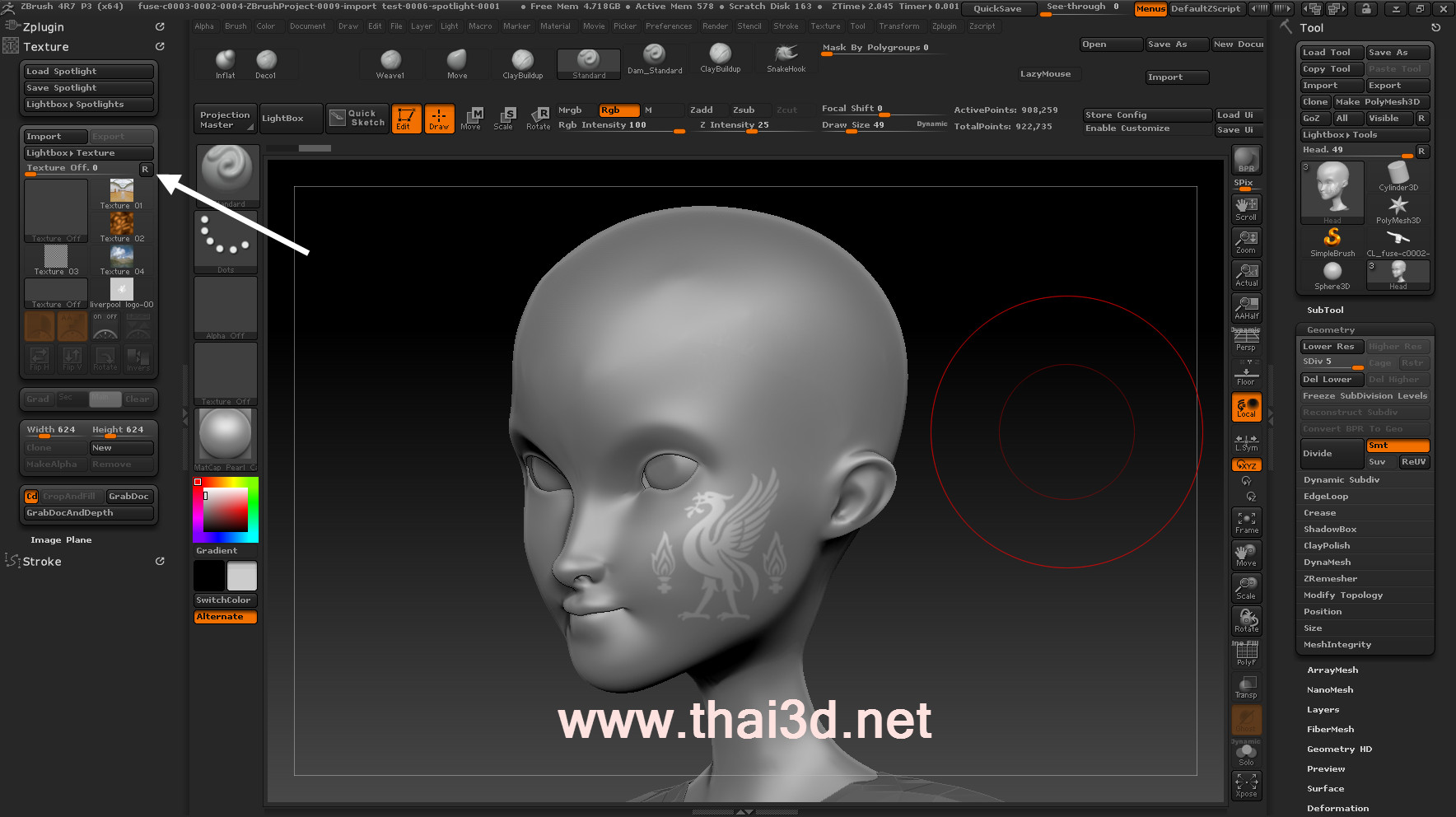Open the Stencil menu
This screenshot has height=817, width=1456.
[x=749, y=26]
